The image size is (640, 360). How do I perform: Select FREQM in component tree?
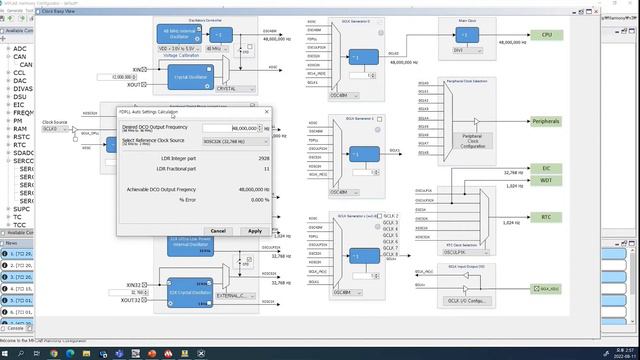(24, 113)
